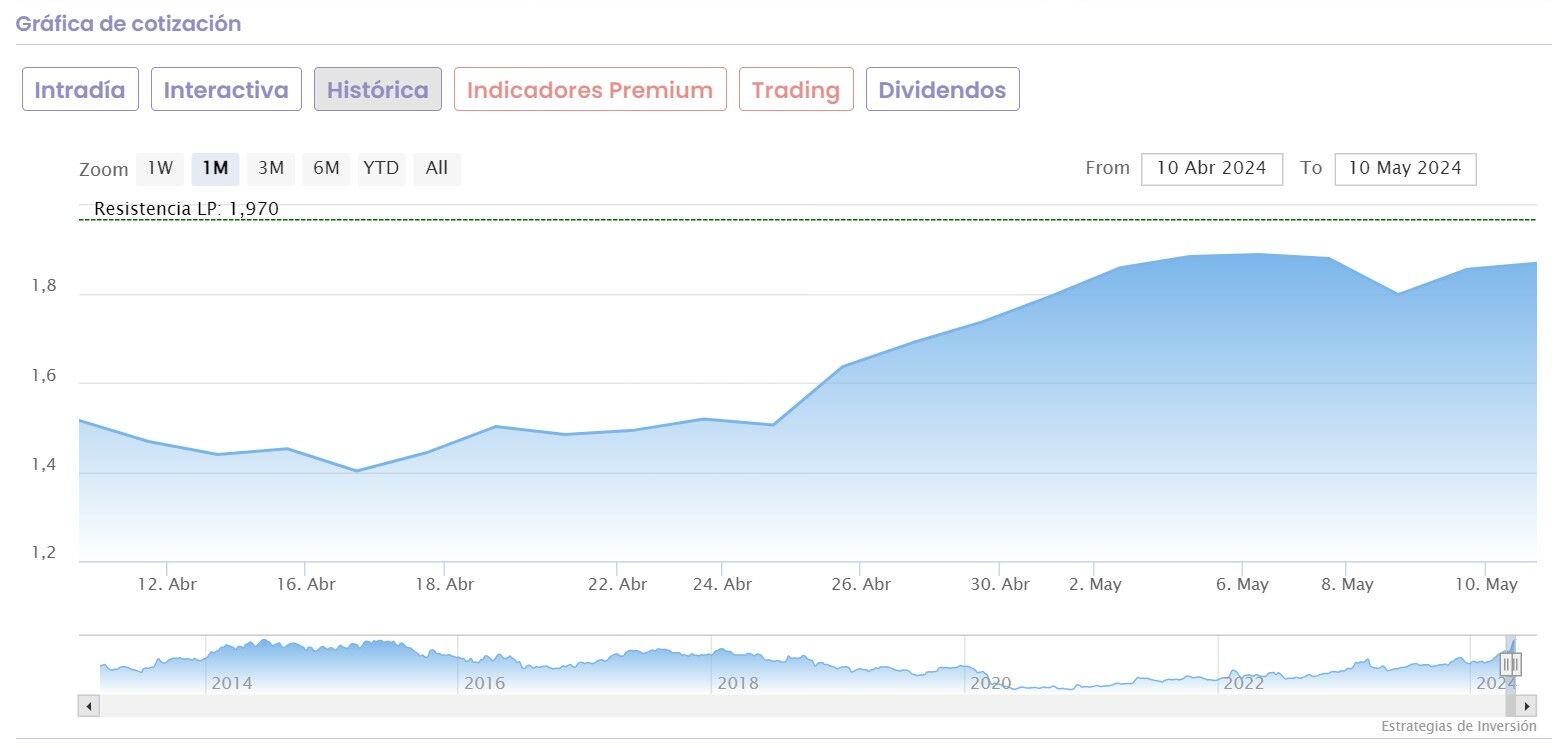Open the Intradía chart tab

(80, 90)
